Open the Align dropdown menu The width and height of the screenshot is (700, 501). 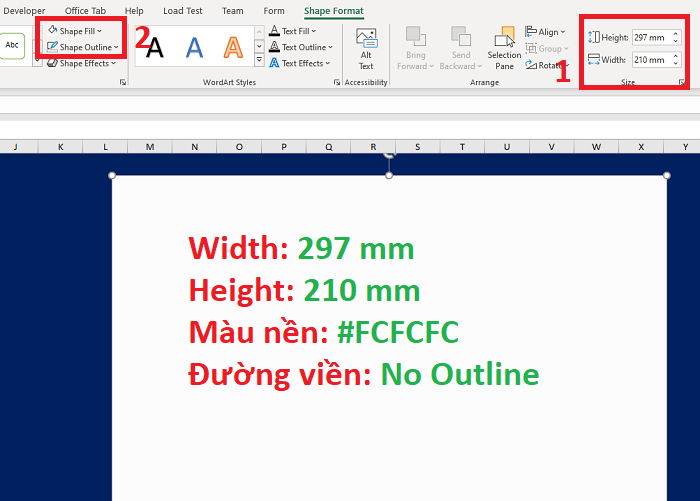tap(545, 32)
